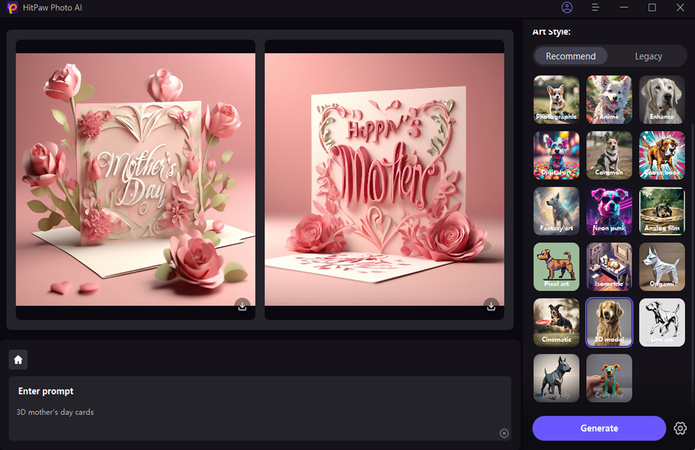Select the Pixel art style
Viewport: 695px width, 450px height.
point(556,266)
